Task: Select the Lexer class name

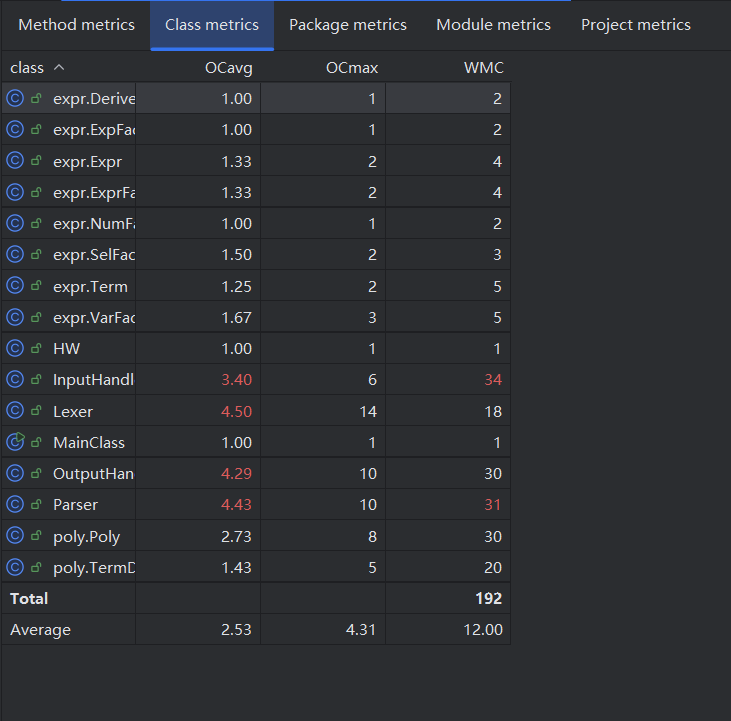Action: (73, 412)
